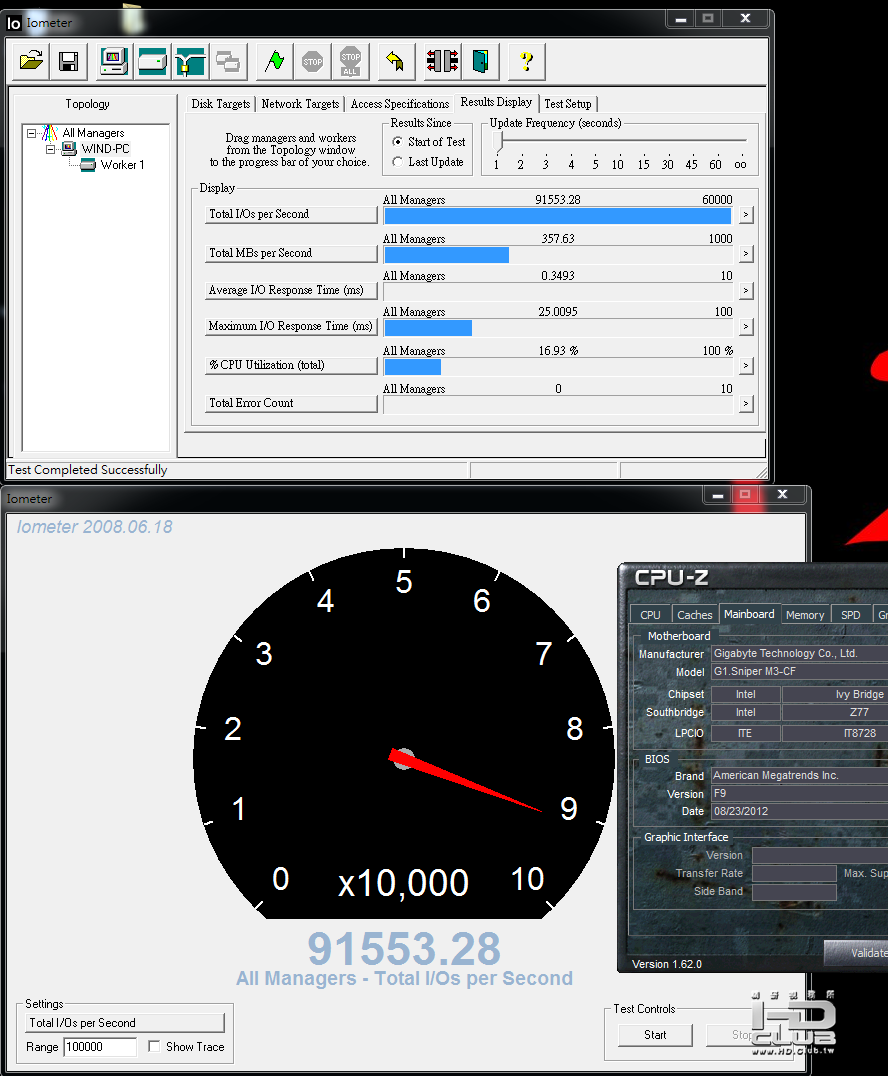Open CPU-Z Caches tab
Image resolution: width=888 pixels, height=1076 pixels.
tap(694, 615)
